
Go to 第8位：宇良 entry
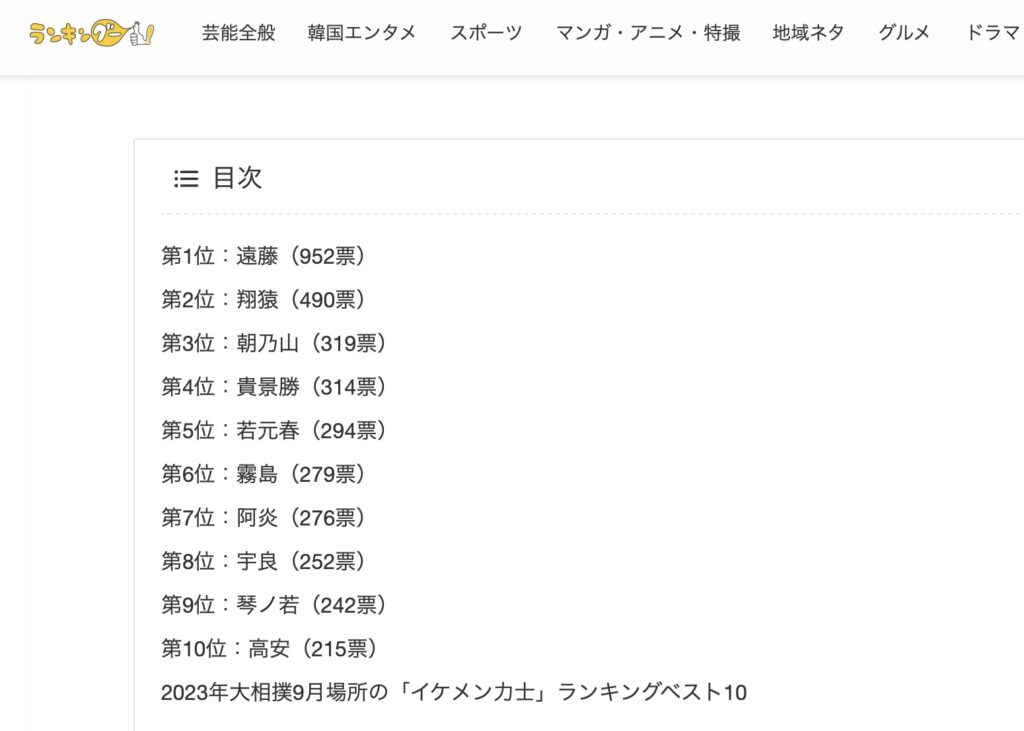(x=263, y=561)
